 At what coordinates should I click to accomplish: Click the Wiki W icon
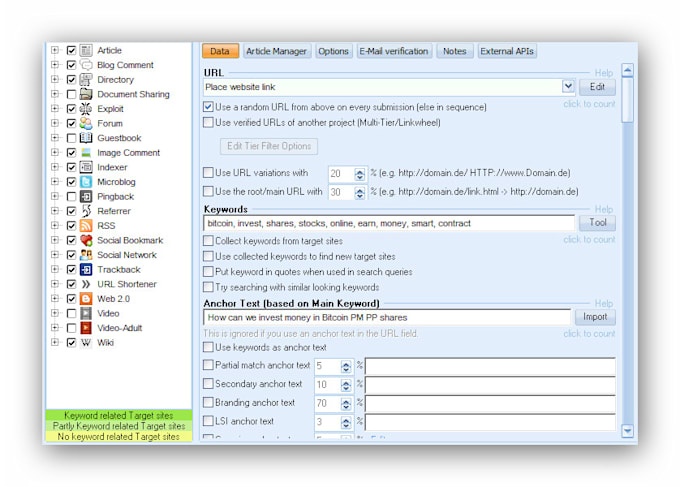coord(86,343)
